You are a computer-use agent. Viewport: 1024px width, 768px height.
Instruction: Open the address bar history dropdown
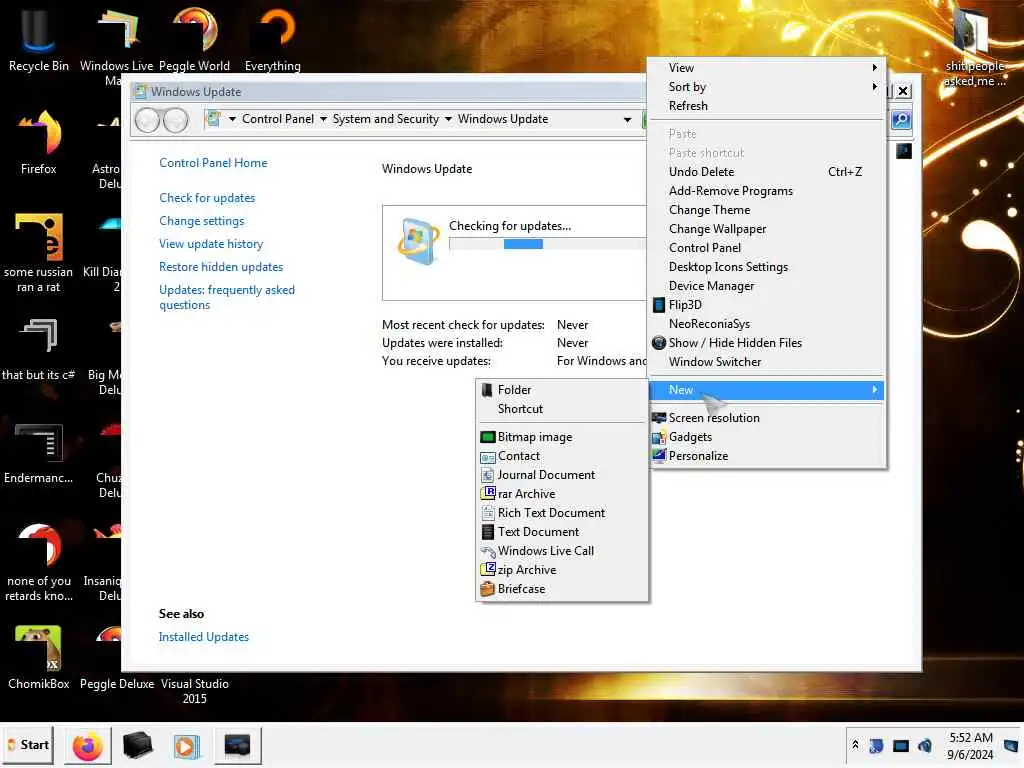[x=627, y=120]
